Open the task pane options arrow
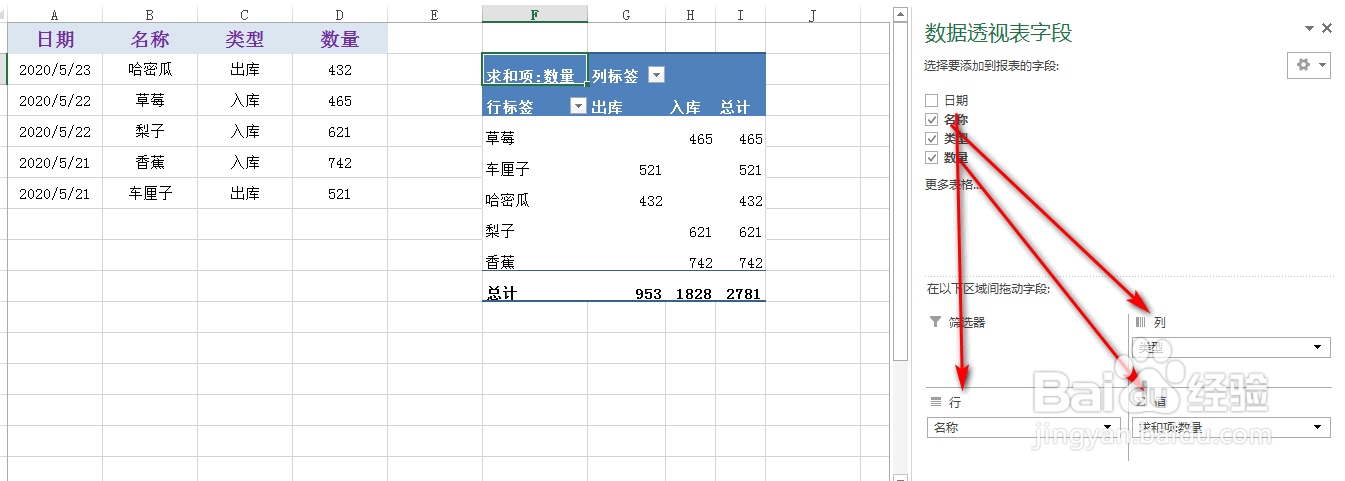 pyautogui.click(x=1309, y=29)
